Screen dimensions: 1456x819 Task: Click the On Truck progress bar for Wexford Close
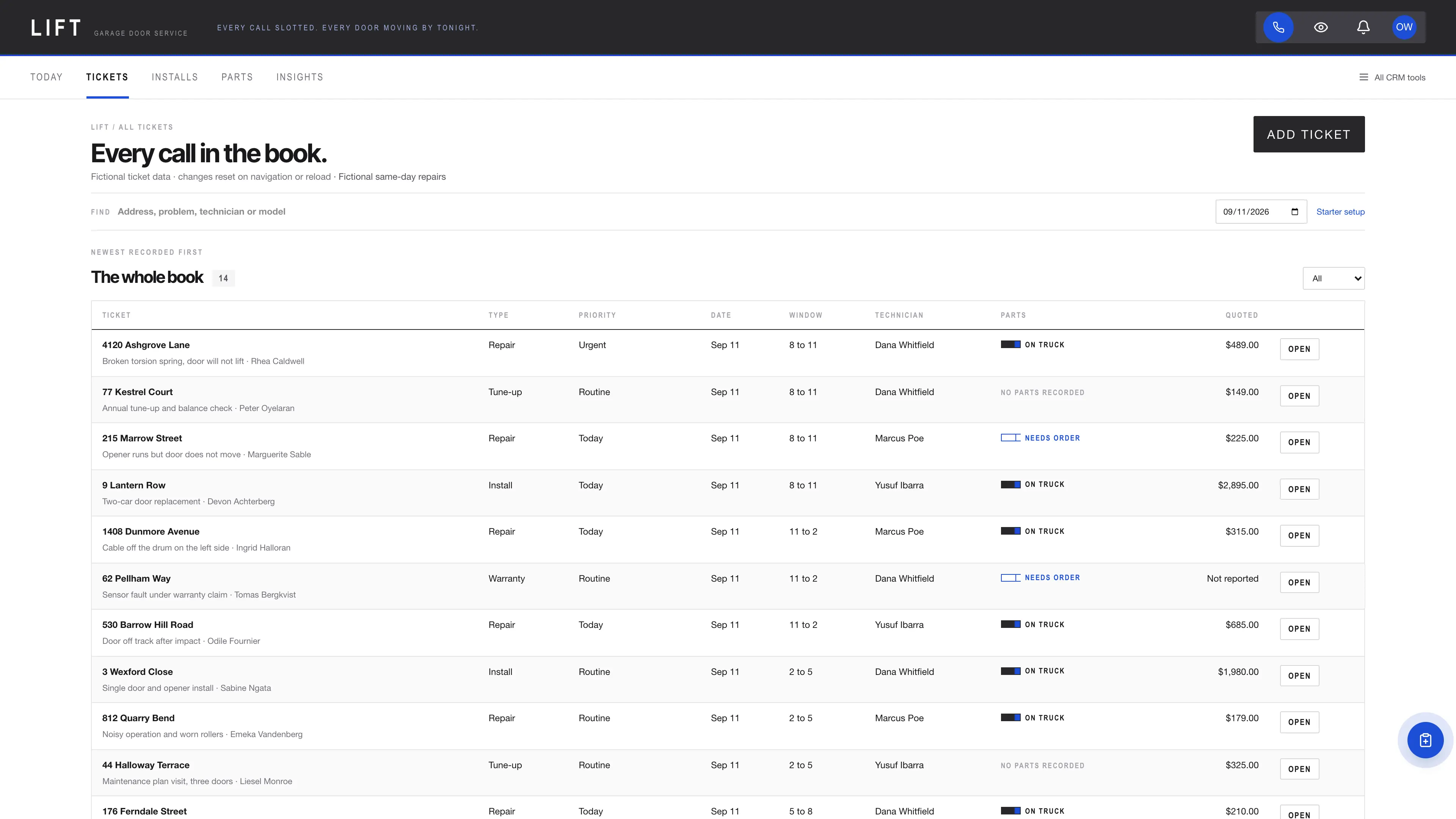(1010, 671)
